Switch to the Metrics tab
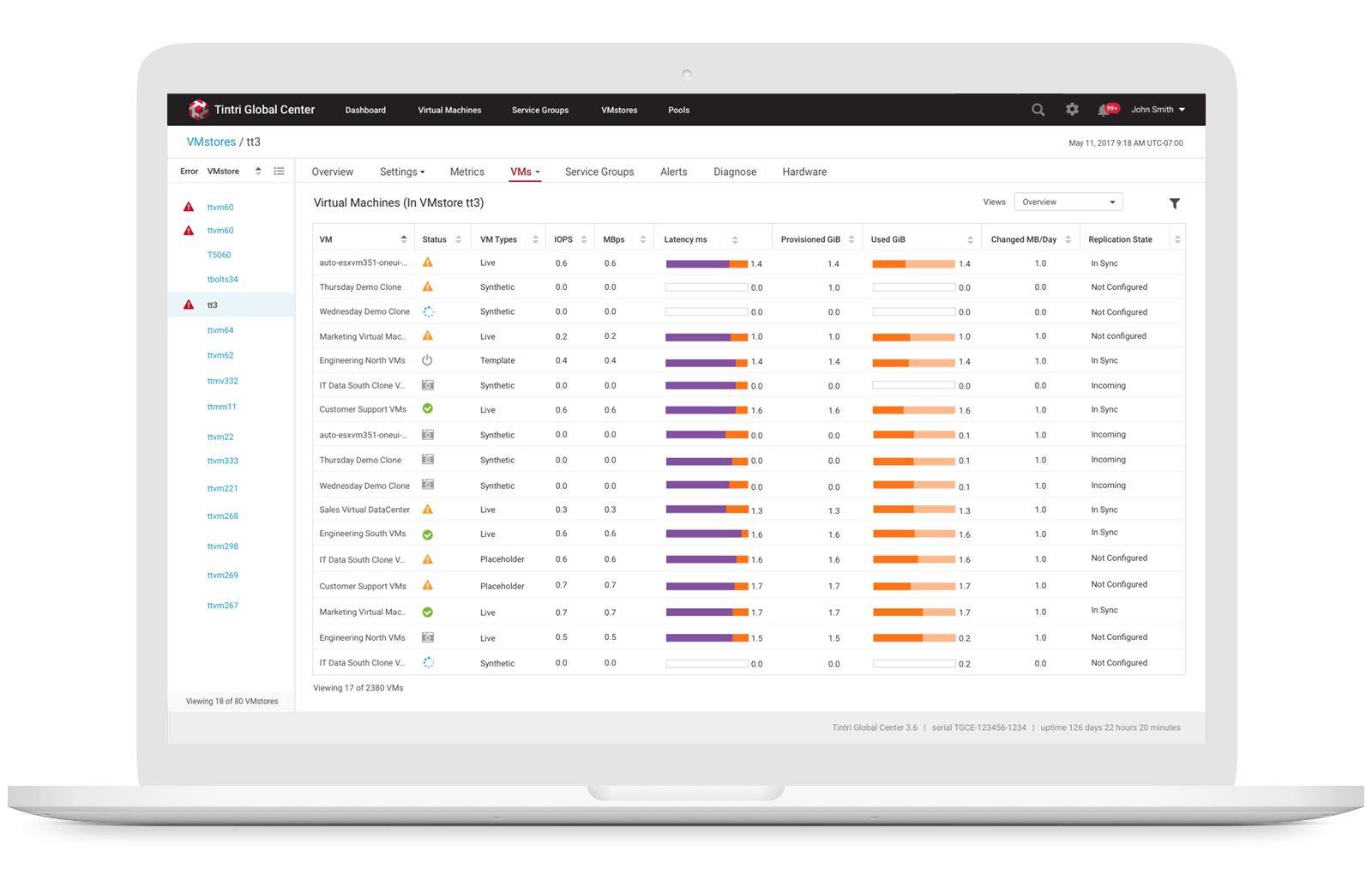This screenshot has height=893, width=1372. 467,172
